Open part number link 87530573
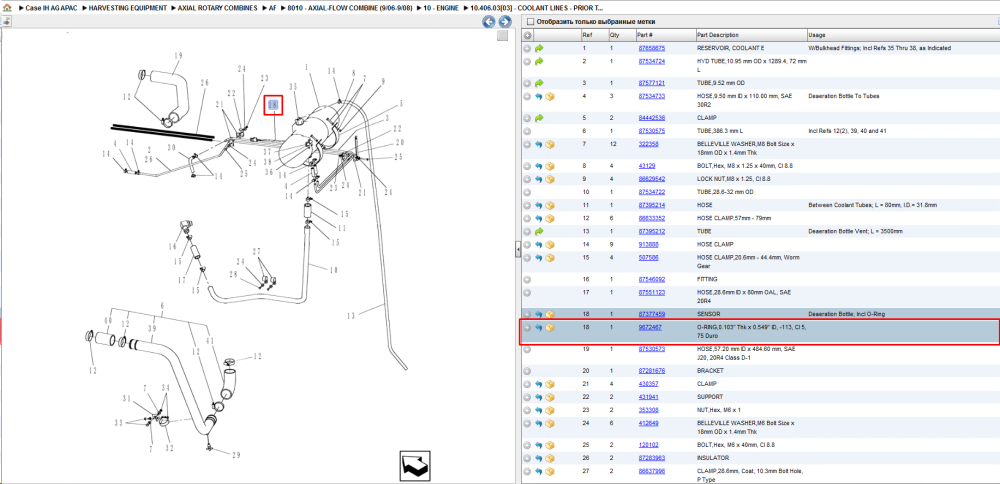This screenshot has width=1000, height=484. pos(652,349)
